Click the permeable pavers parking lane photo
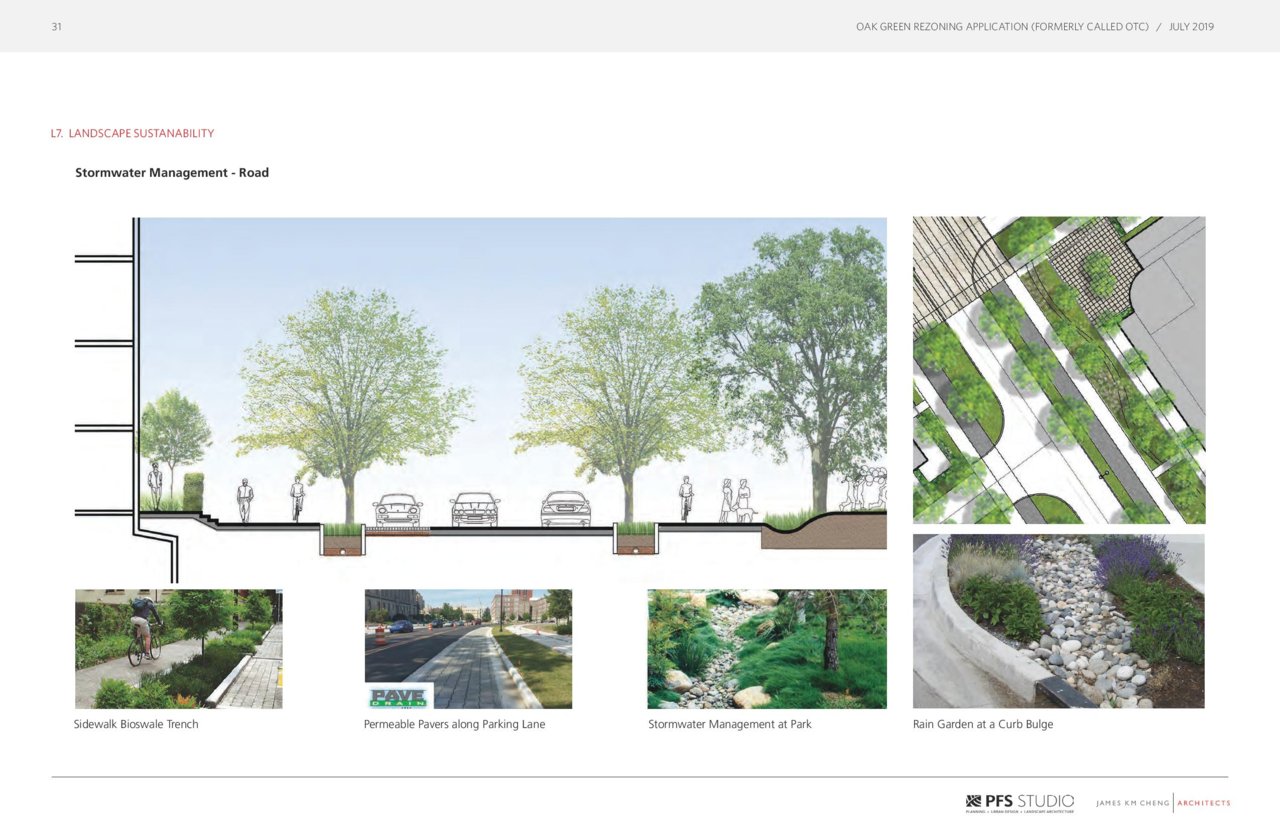Screen dimensions: 1280x829 tap(468, 649)
